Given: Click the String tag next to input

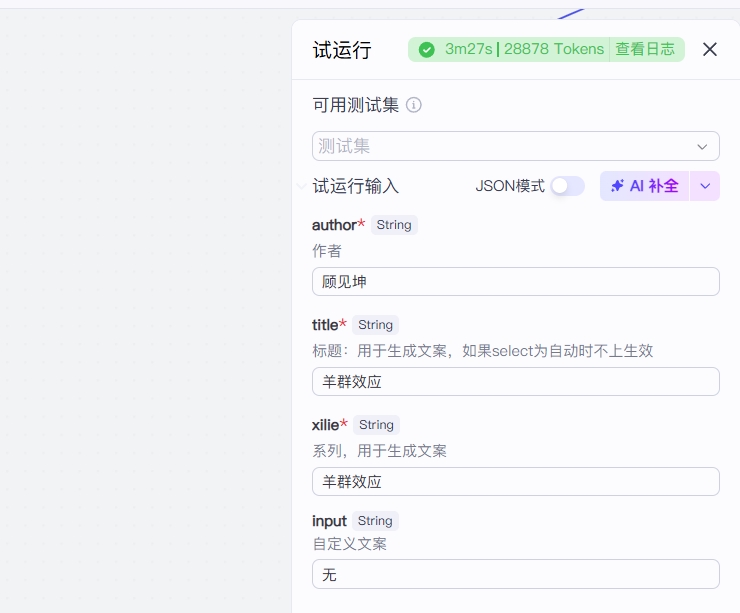Looking at the screenshot, I should tap(375, 521).
